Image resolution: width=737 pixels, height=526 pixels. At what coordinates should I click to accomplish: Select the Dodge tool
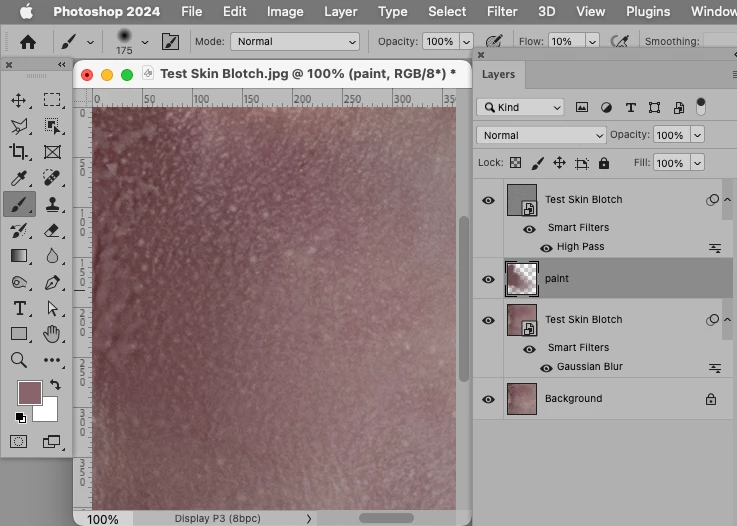(19, 282)
